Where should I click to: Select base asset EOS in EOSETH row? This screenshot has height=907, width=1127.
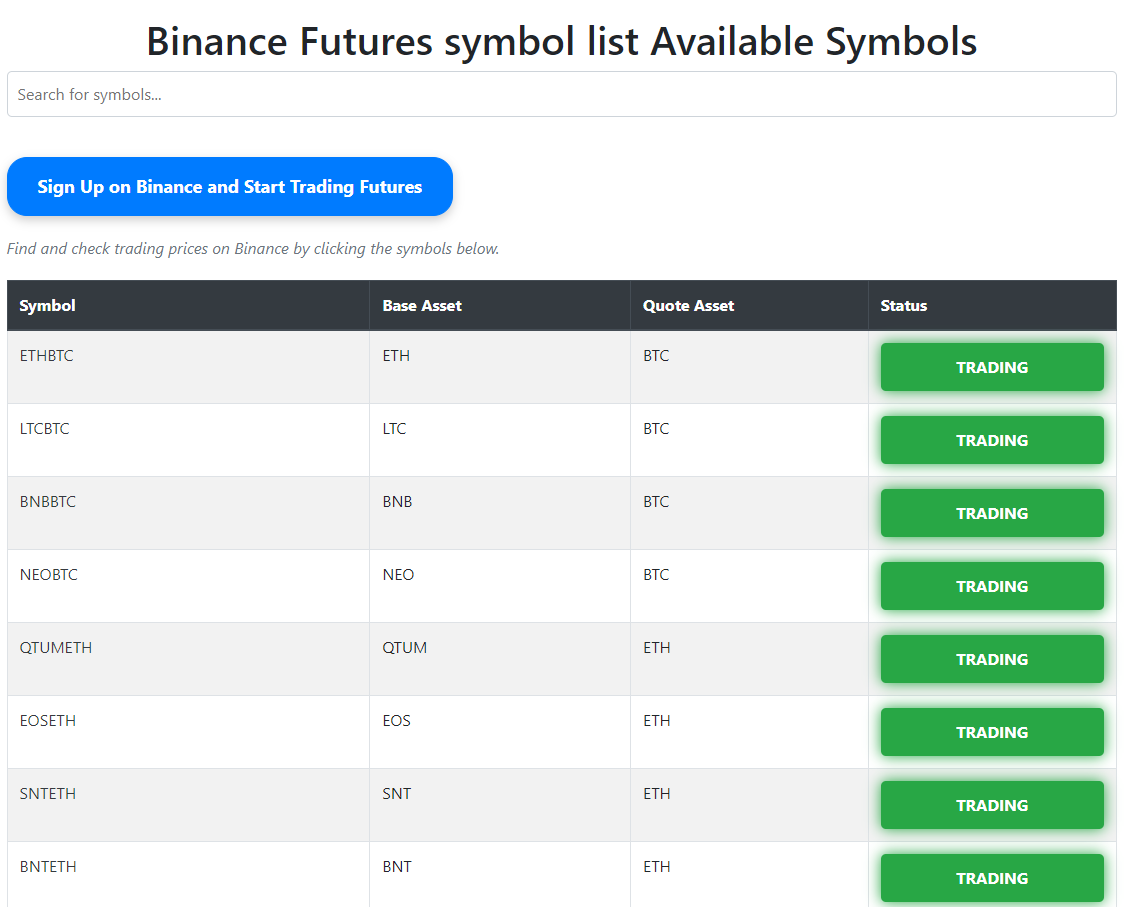click(397, 721)
